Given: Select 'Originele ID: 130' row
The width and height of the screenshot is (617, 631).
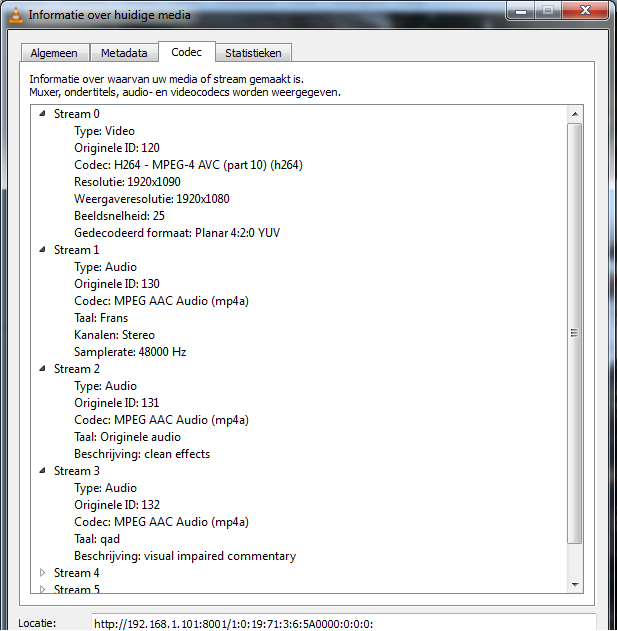Looking at the screenshot, I should (x=117, y=284).
